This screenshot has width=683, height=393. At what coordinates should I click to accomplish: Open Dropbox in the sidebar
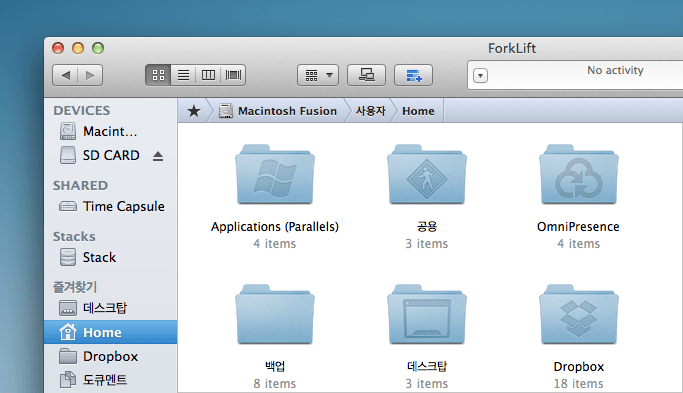click(x=111, y=356)
